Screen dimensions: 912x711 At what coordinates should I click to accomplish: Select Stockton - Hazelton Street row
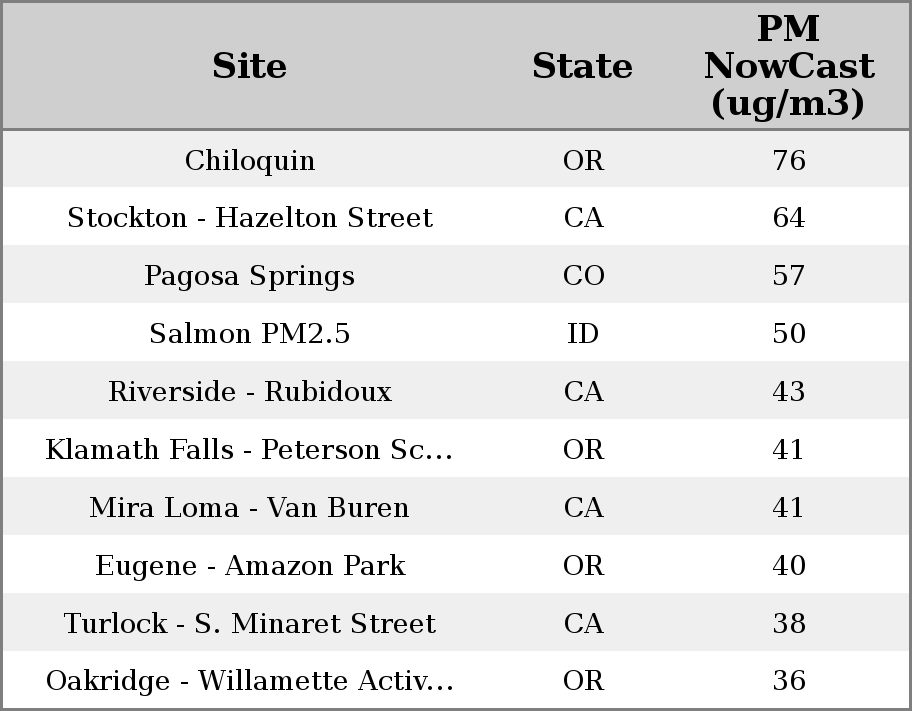click(250, 218)
